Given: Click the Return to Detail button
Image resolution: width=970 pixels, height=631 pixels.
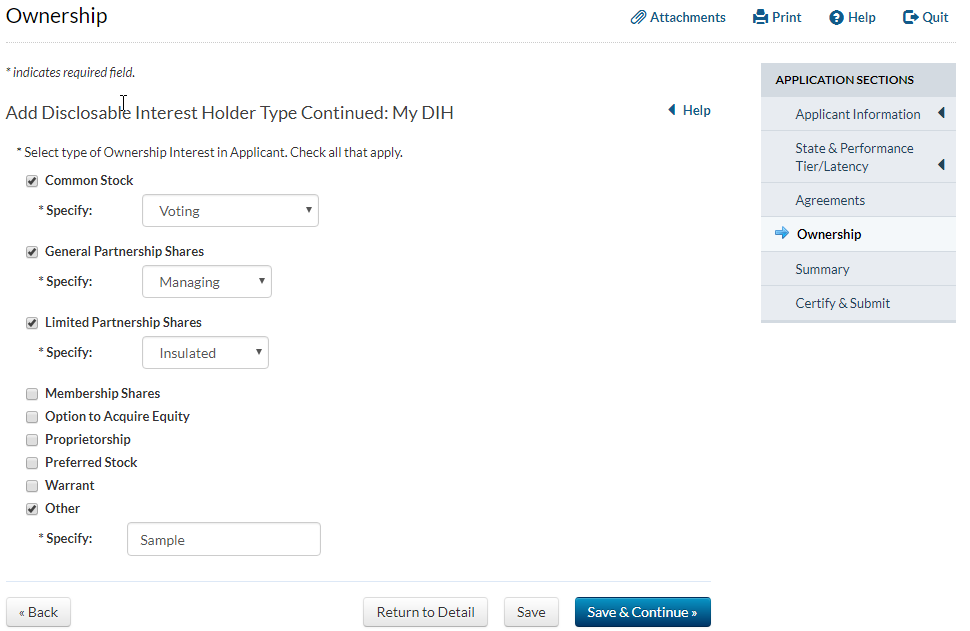Looking at the screenshot, I should click(x=425, y=612).
